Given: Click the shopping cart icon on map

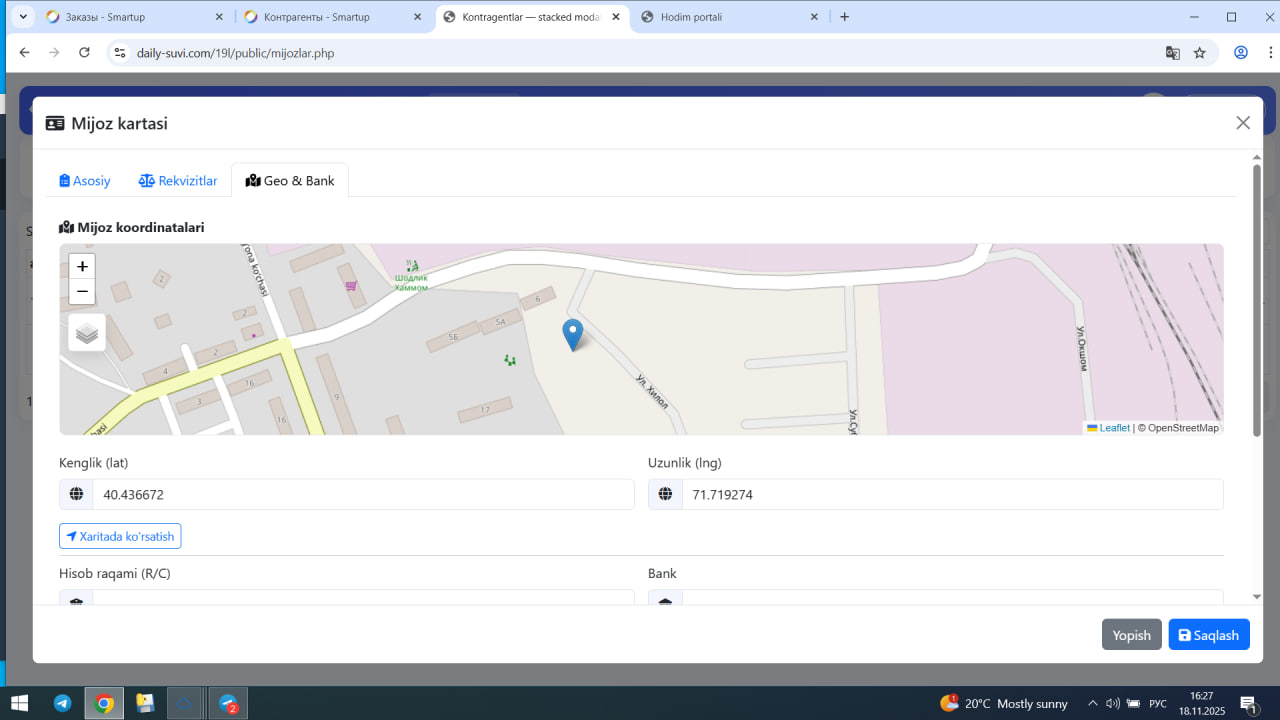Looking at the screenshot, I should click(351, 286).
